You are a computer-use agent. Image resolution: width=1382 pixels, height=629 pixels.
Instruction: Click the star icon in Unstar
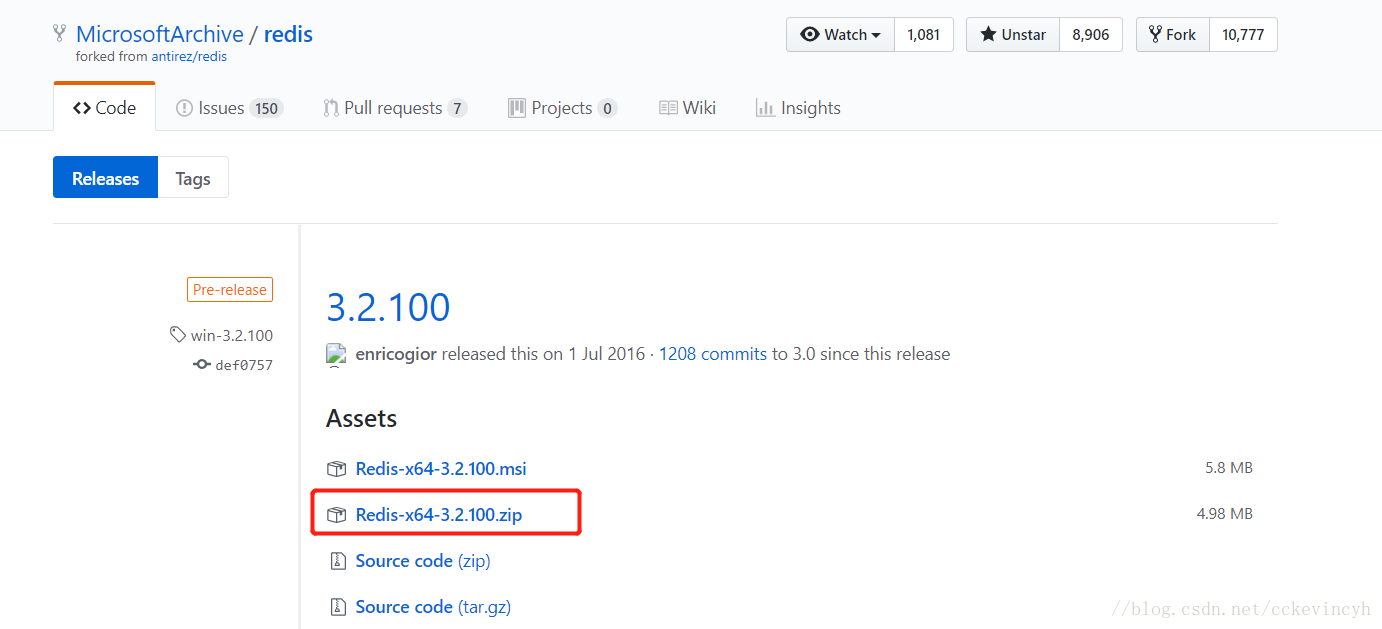point(988,35)
